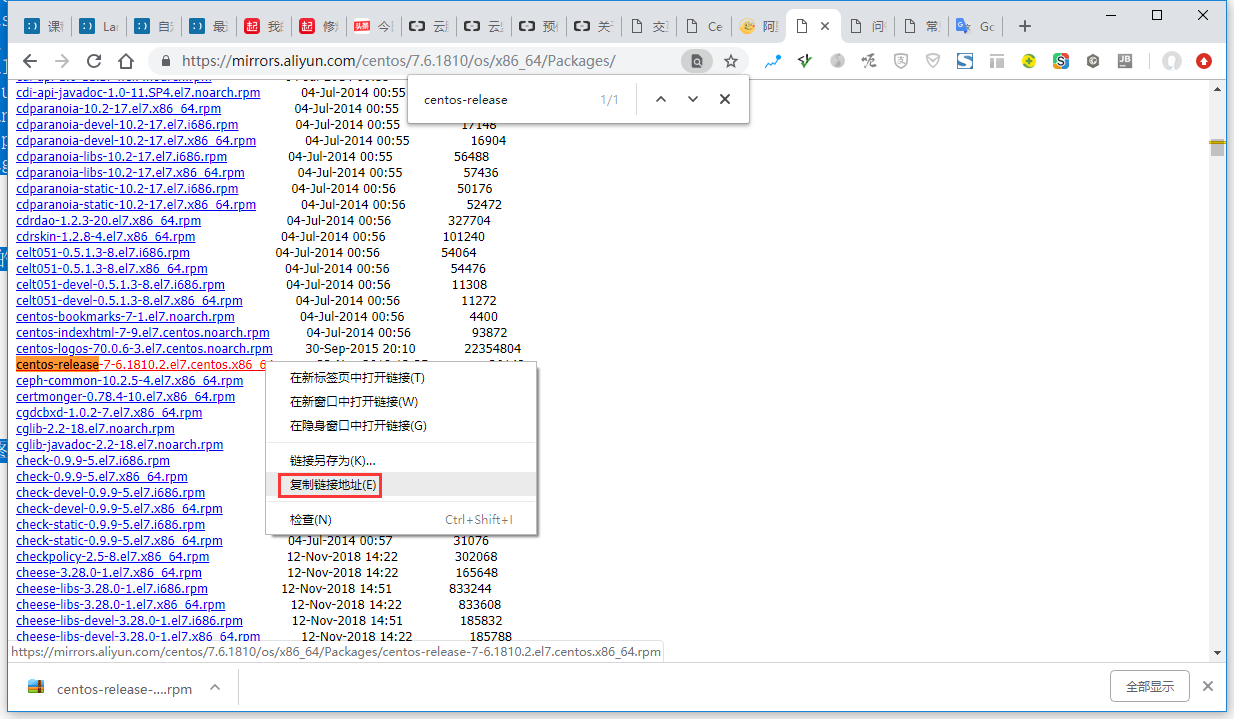Choose 检查(N) from the context menu

(310, 520)
